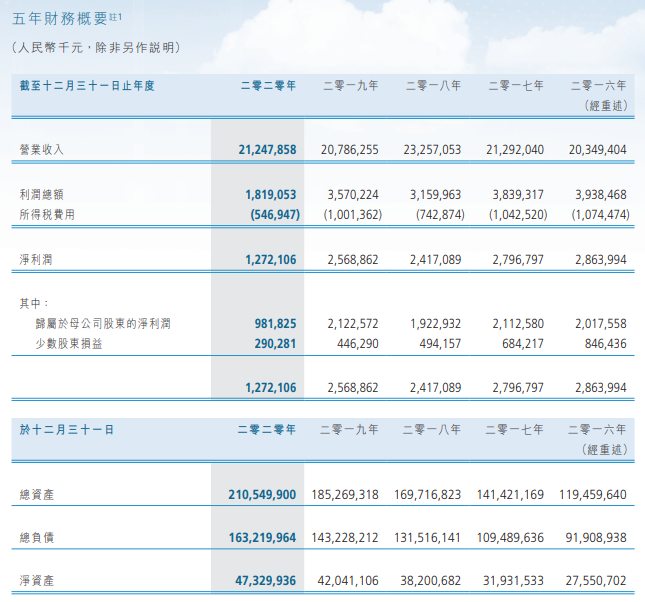
Task: Click total profit 3,938,468
Action: [x=601, y=194]
